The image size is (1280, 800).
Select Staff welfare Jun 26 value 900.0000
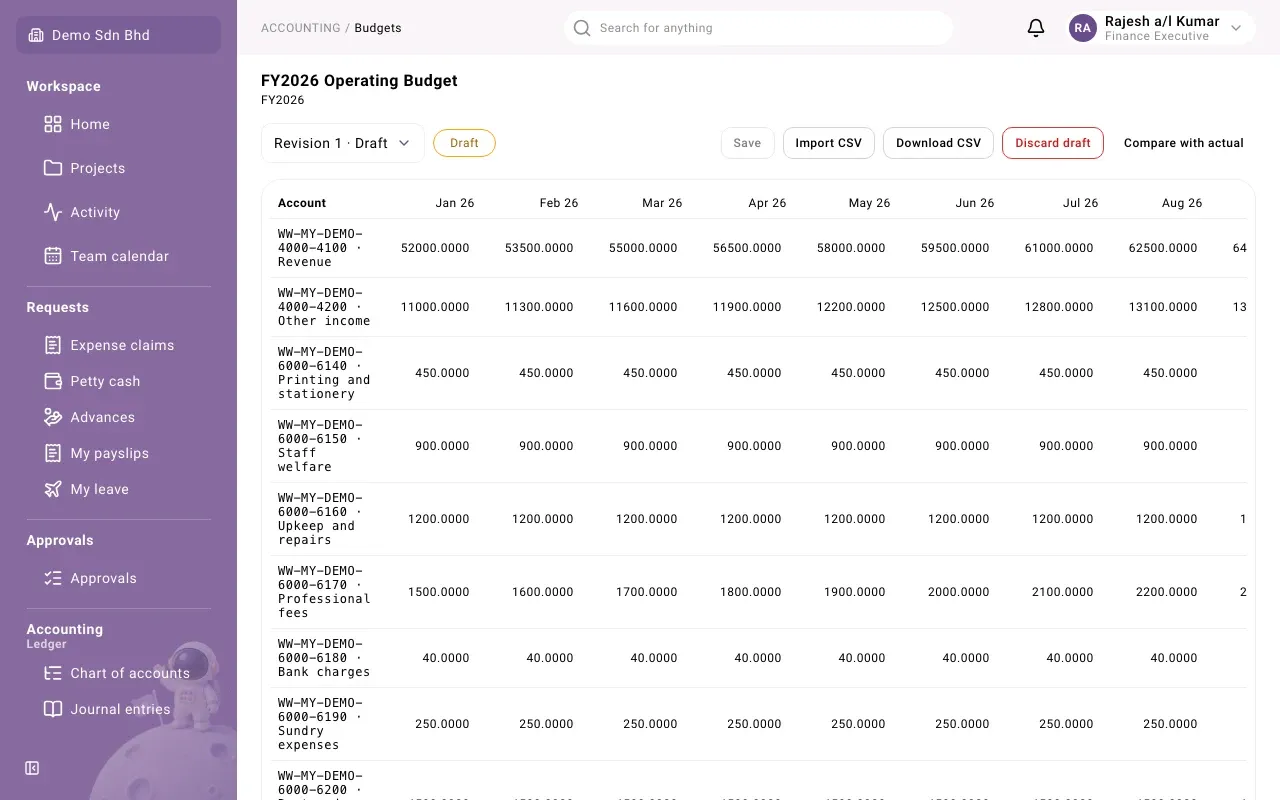[x=962, y=446]
